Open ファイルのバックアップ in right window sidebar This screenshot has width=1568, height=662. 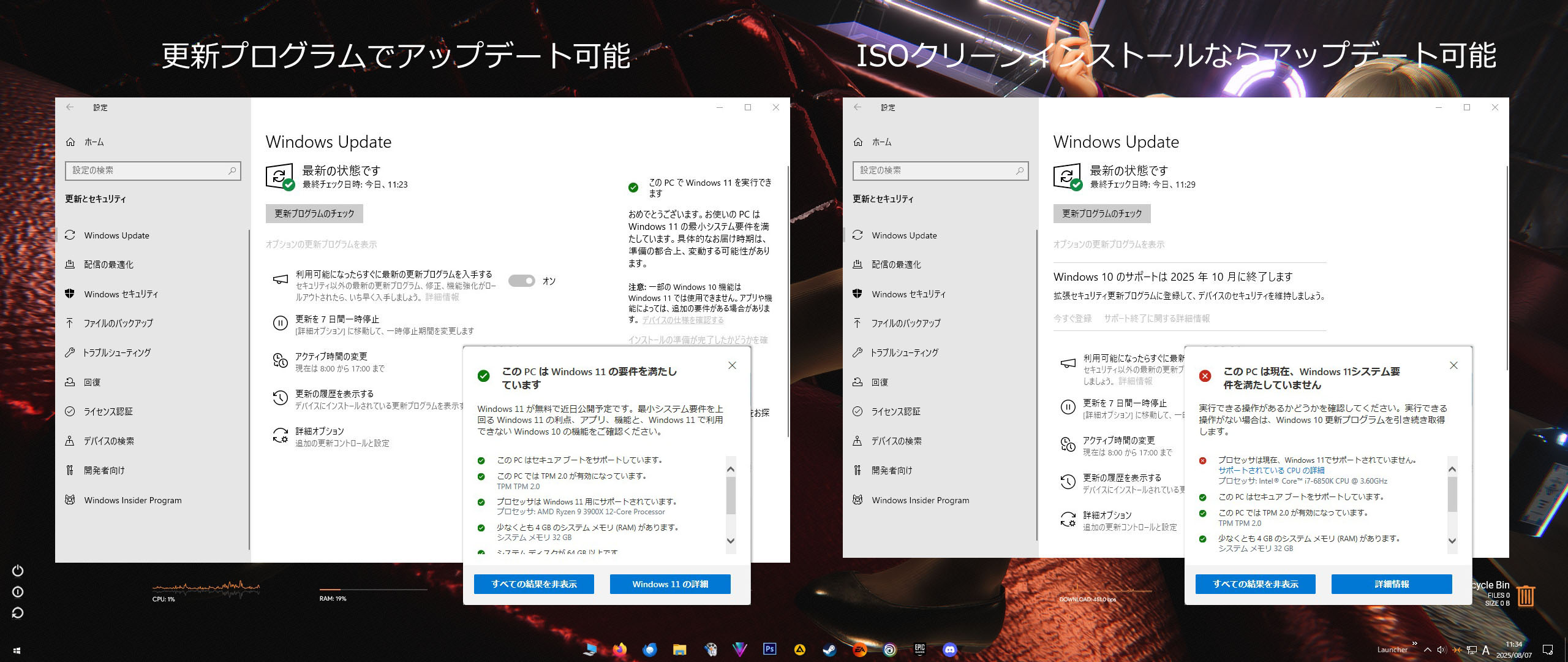click(940, 323)
